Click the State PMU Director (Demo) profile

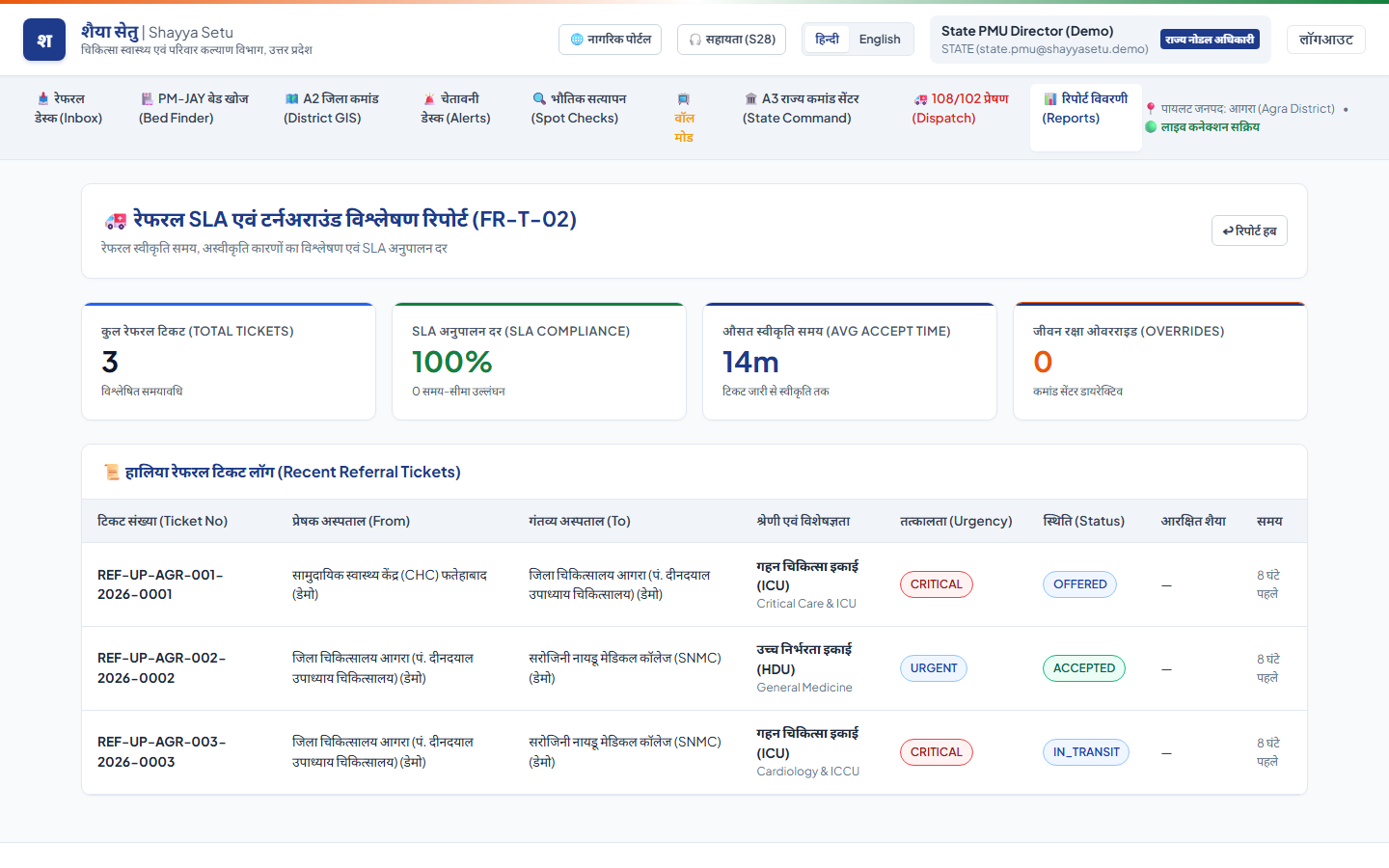click(1101, 40)
